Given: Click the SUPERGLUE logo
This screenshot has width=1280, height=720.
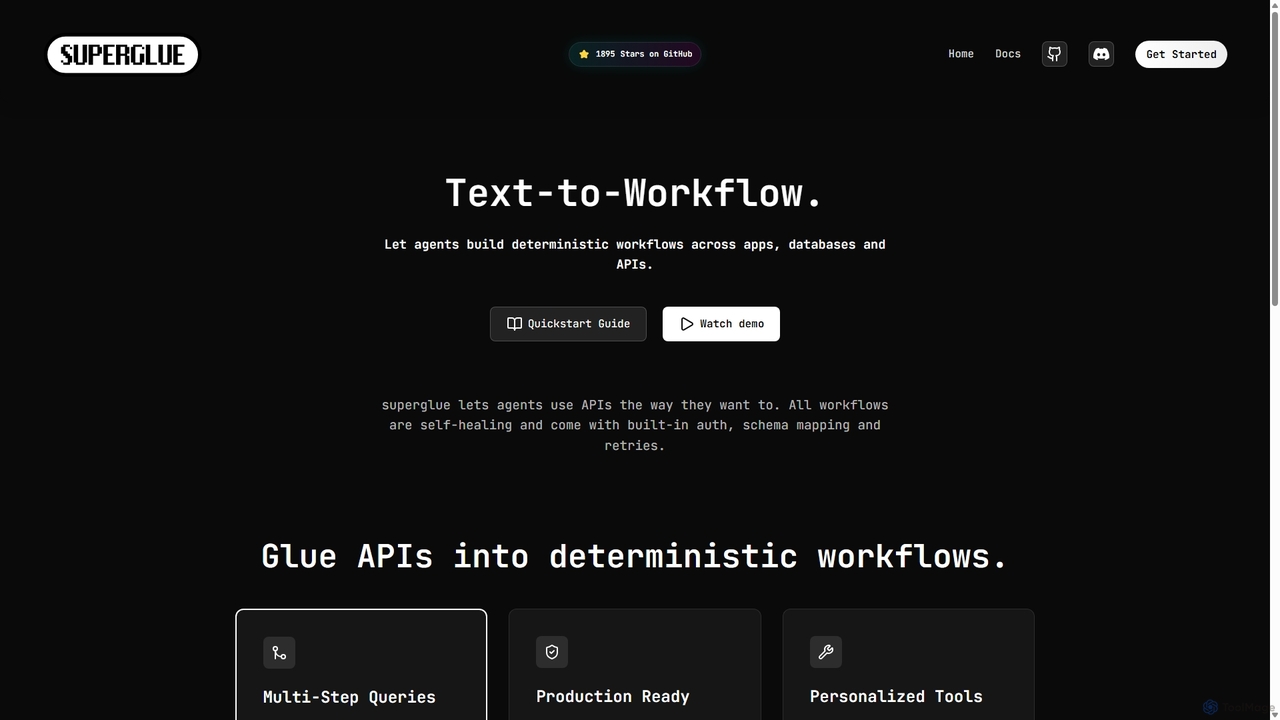Looking at the screenshot, I should coord(123,55).
